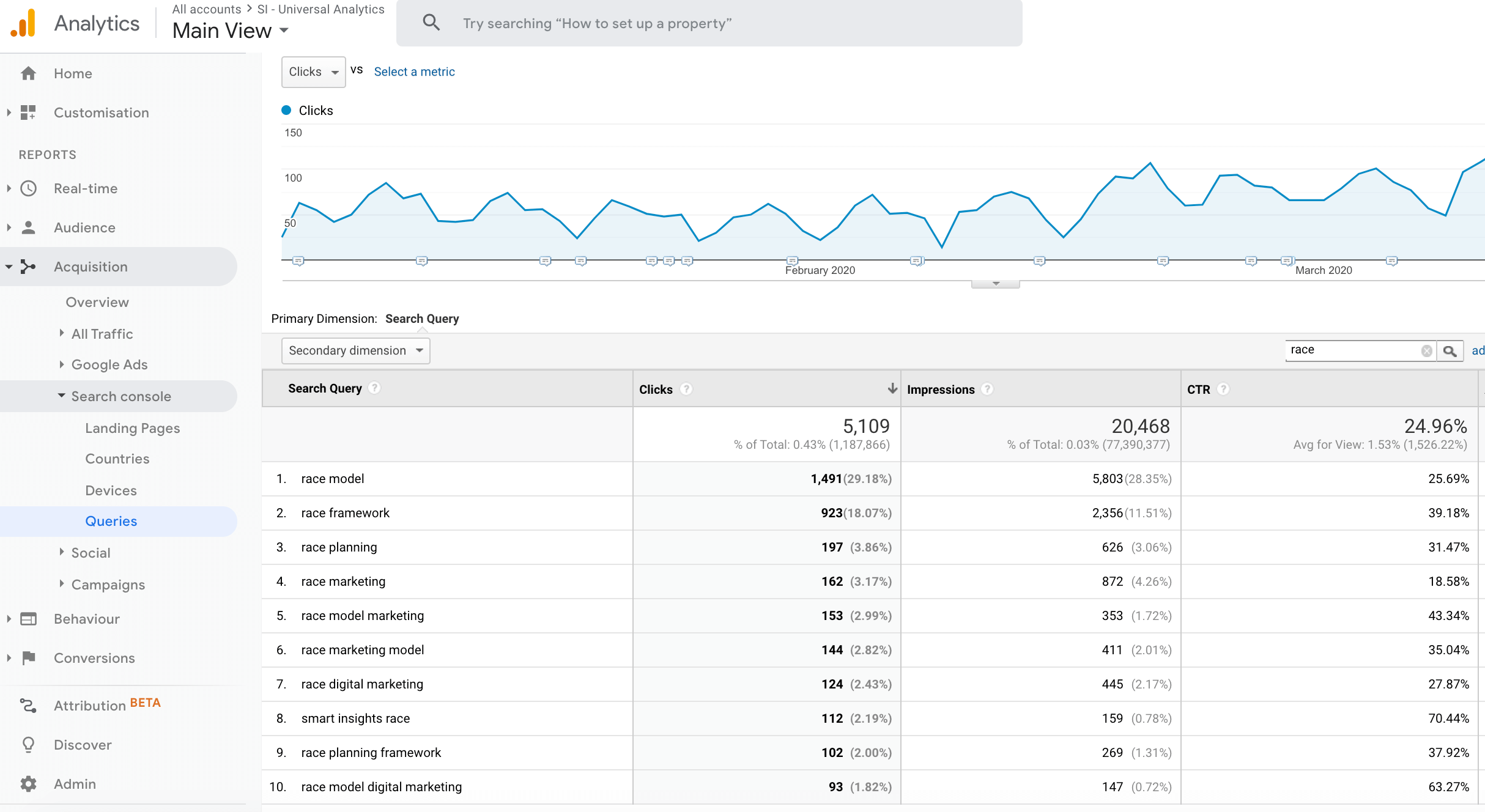Open the Devices report
Viewport: 1485px width, 812px height.
click(111, 490)
